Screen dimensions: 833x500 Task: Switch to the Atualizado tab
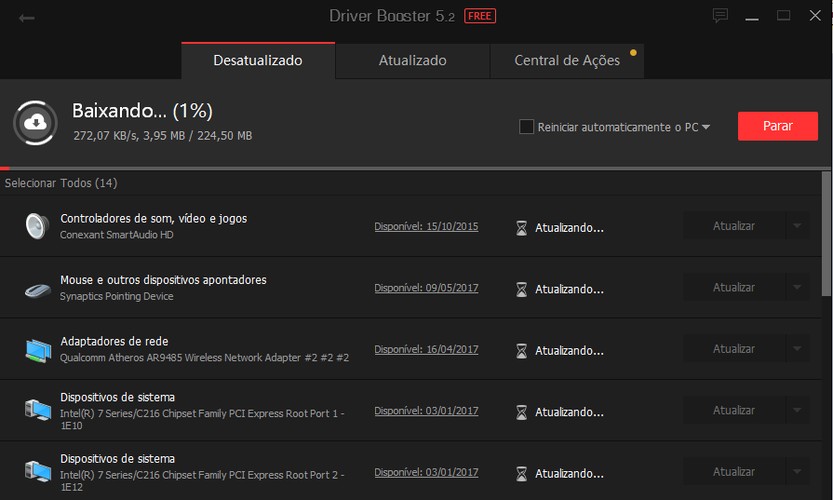click(x=413, y=61)
